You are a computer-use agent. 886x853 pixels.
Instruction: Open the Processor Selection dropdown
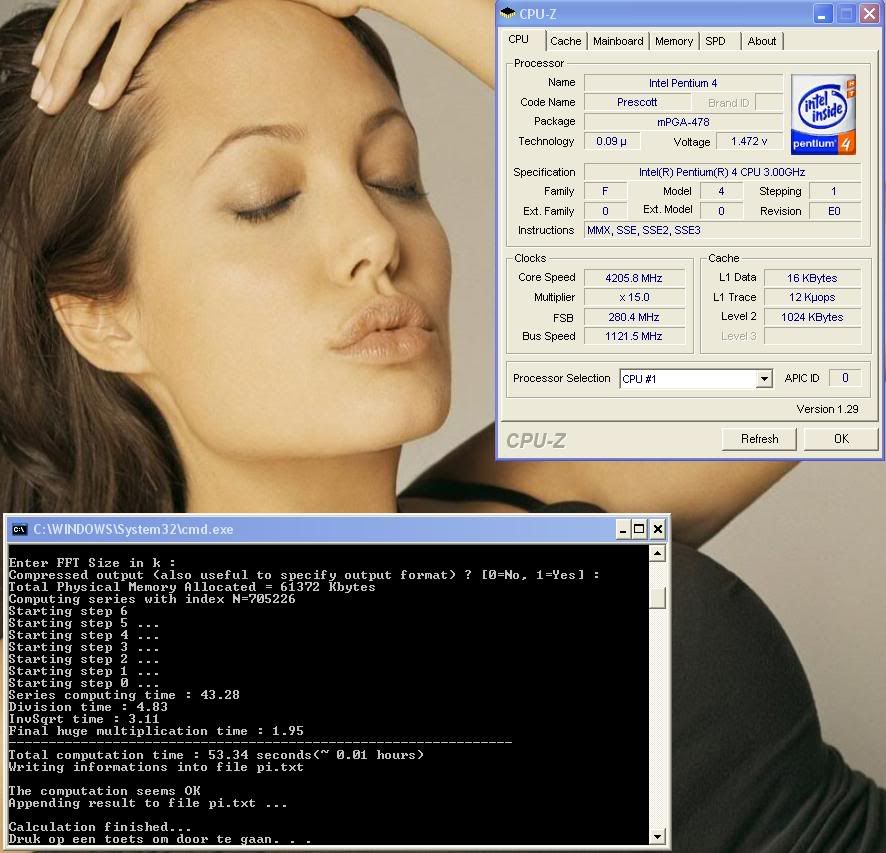tap(764, 379)
